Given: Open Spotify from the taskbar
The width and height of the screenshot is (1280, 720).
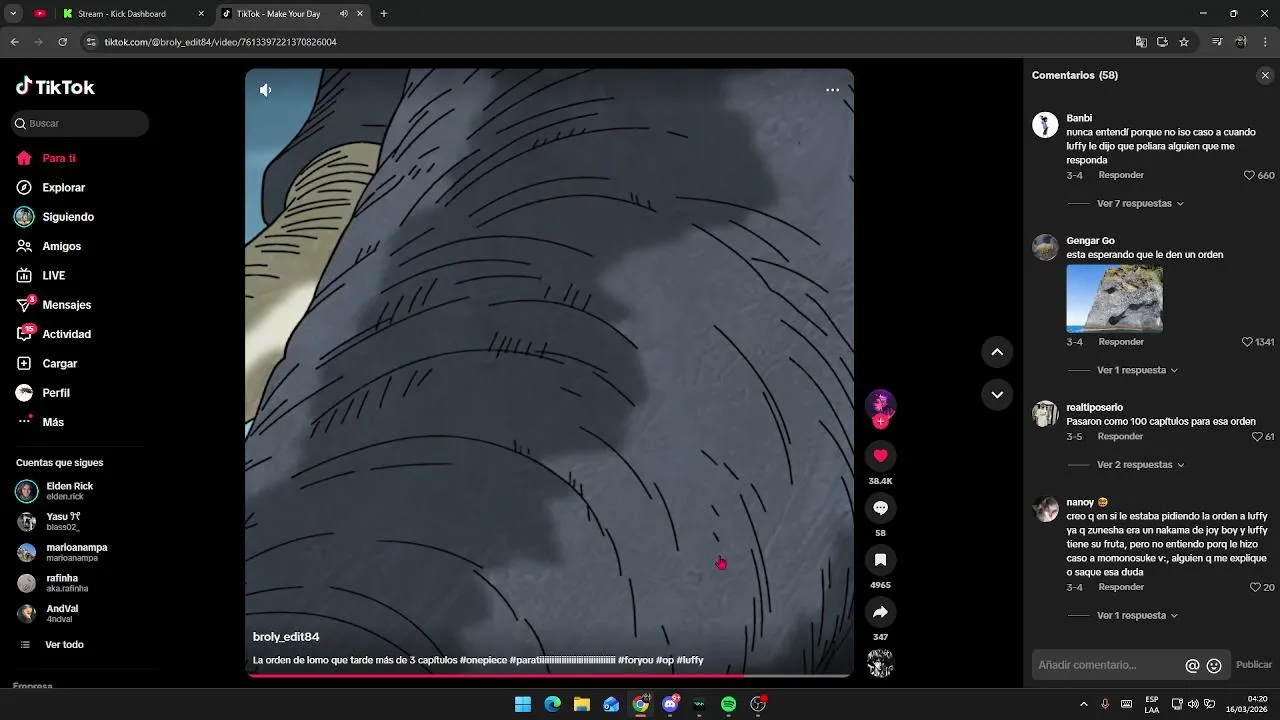Looking at the screenshot, I should pyautogui.click(x=728, y=704).
